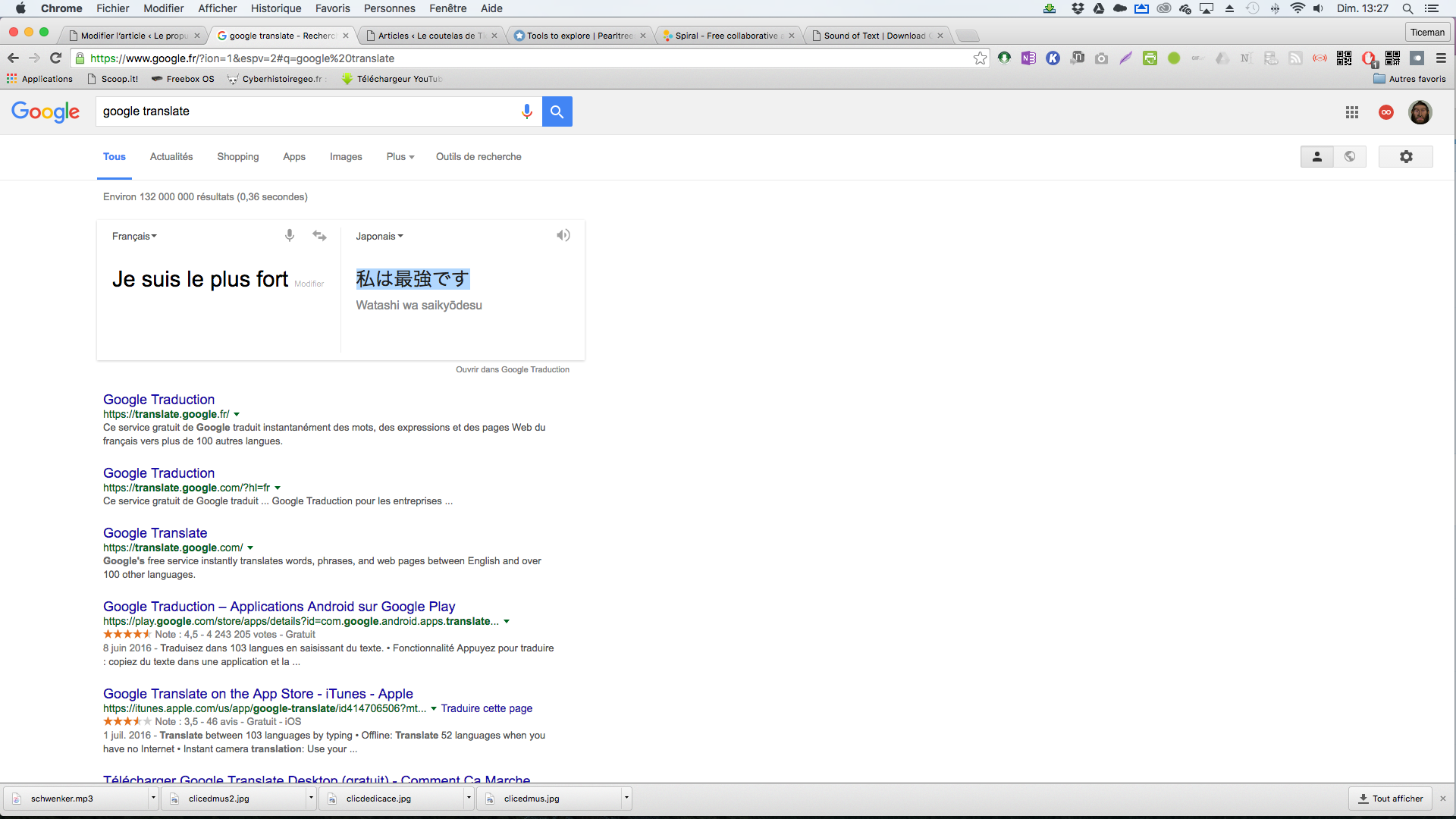
Task: Click the Google logo
Action: click(45, 111)
